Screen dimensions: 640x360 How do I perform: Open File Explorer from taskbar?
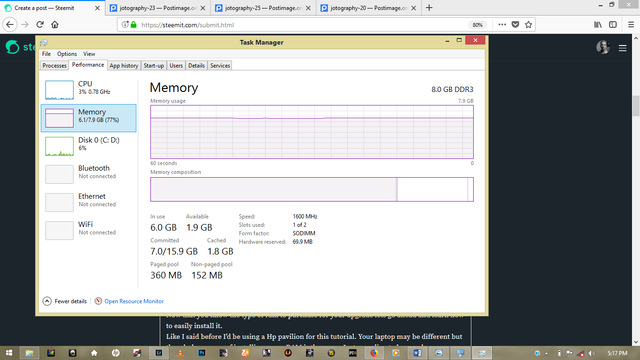click(29, 353)
